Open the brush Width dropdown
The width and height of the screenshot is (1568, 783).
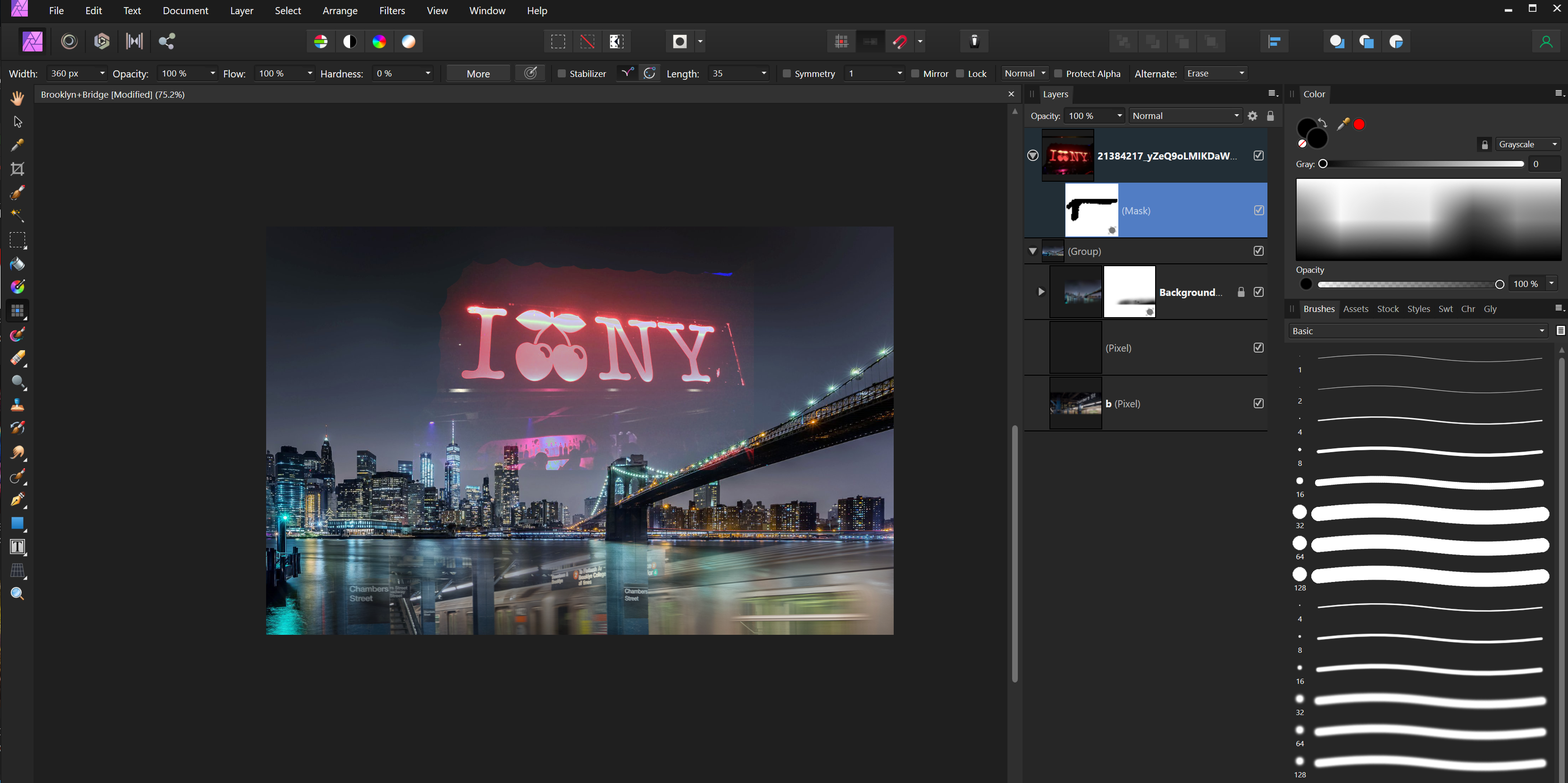click(x=101, y=73)
